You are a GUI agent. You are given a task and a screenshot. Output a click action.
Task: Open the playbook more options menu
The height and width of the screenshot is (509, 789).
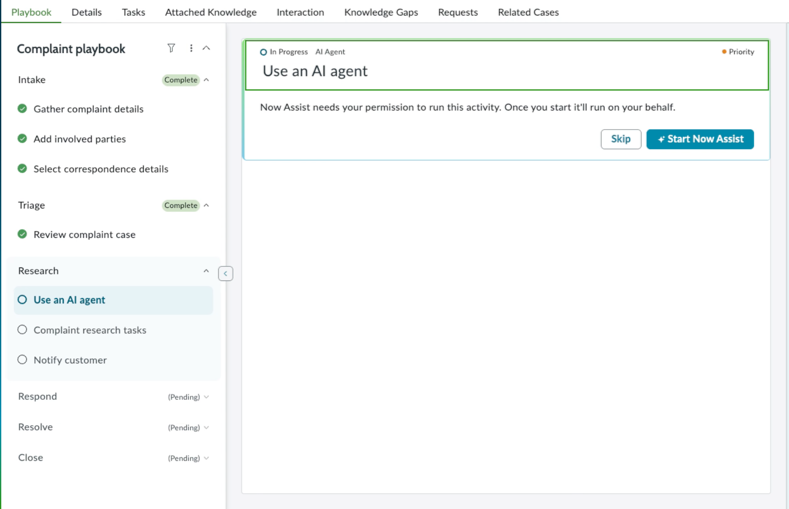tap(191, 48)
